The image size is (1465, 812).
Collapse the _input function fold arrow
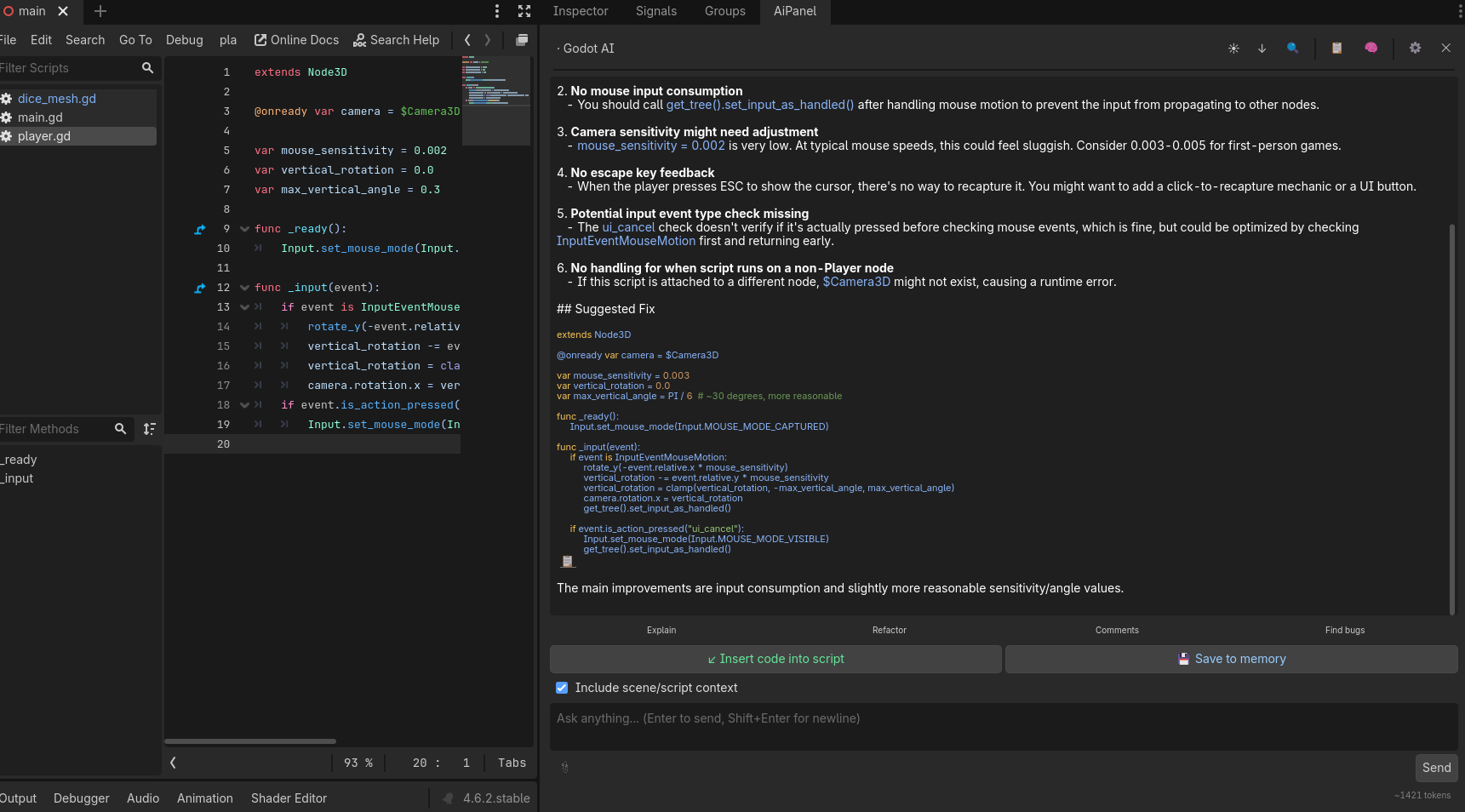pyautogui.click(x=244, y=288)
